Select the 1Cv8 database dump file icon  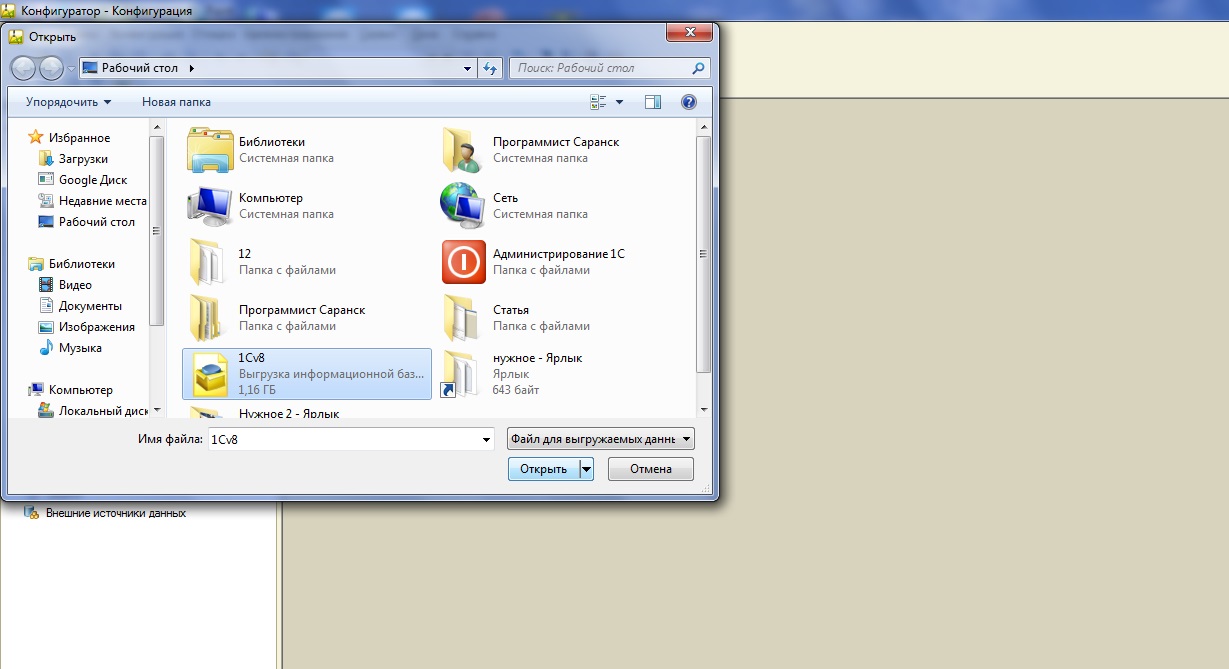(210, 374)
